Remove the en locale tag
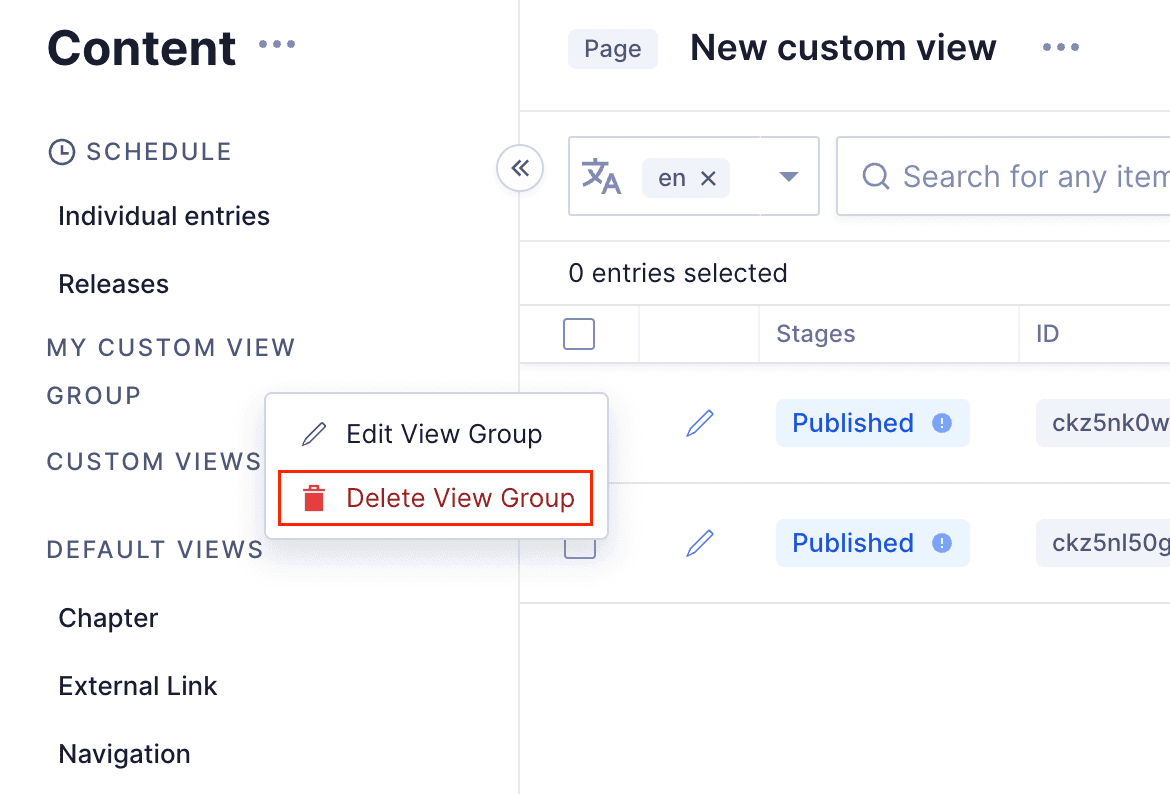The height and width of the screenshot is (794, 1170). pyautogui.click(x=708, y=176)
